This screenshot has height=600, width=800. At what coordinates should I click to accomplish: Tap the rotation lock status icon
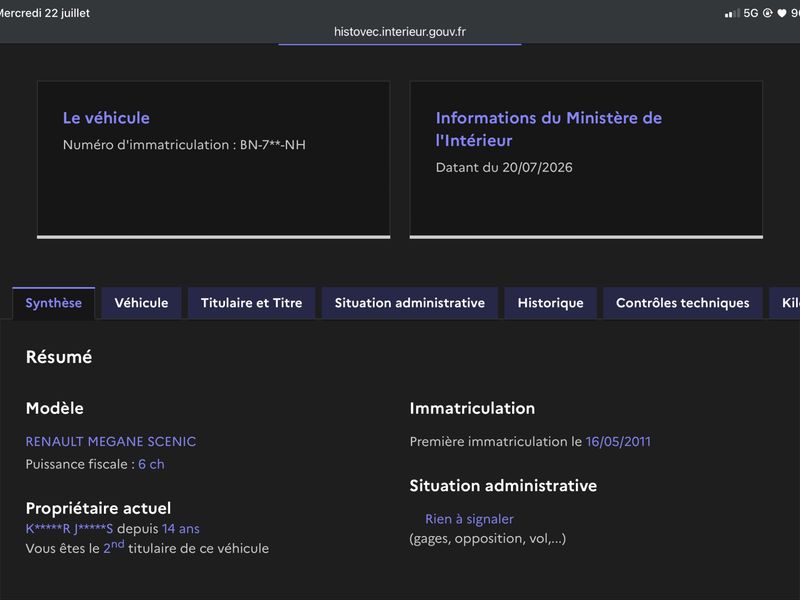point(767,13)
